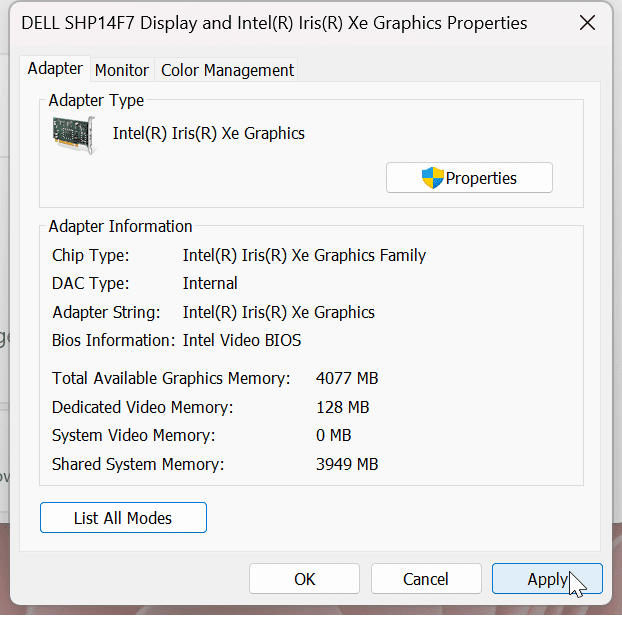Click the Shared System Memory label
Screen dimensions: 622x619
tap(138, 464)
